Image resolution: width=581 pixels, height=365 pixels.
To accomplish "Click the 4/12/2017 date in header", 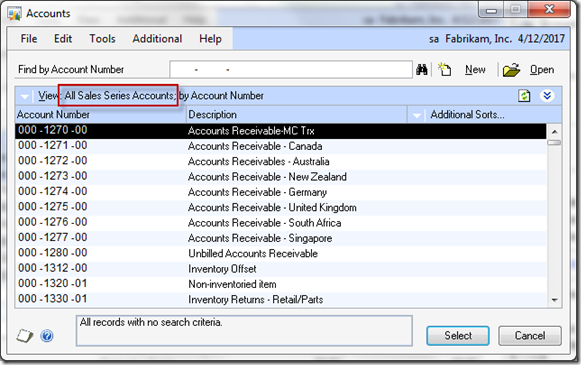I will [x=541, y=39].
